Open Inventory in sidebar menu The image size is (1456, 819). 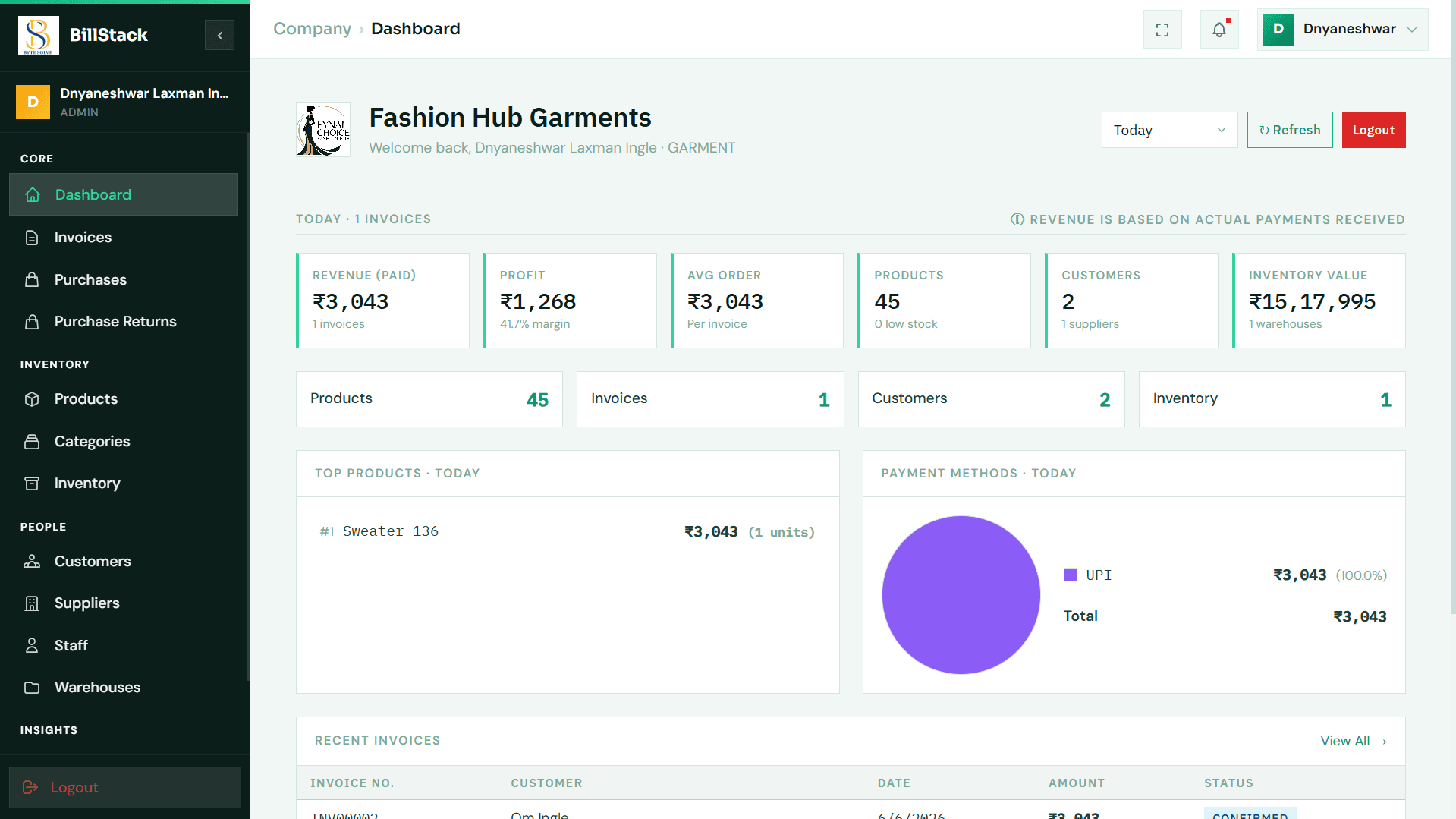[124, 484]
